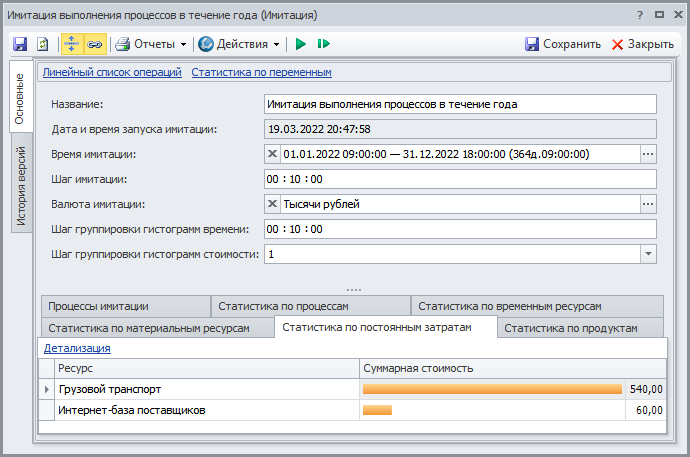Click the Закрыть button
This screenshot has width=690, height=457.
point(642,44)
